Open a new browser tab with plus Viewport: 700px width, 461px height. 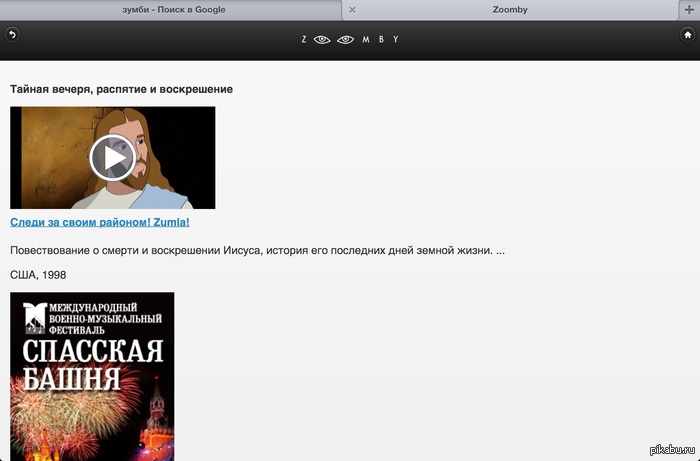(689, 9)
